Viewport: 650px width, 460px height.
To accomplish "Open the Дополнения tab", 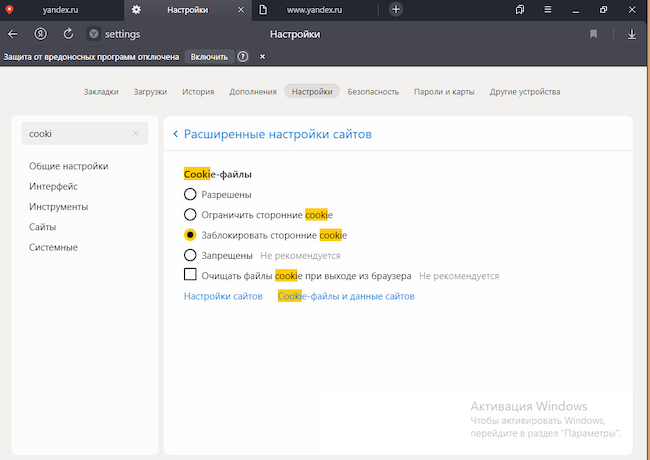I will (253, 92).
